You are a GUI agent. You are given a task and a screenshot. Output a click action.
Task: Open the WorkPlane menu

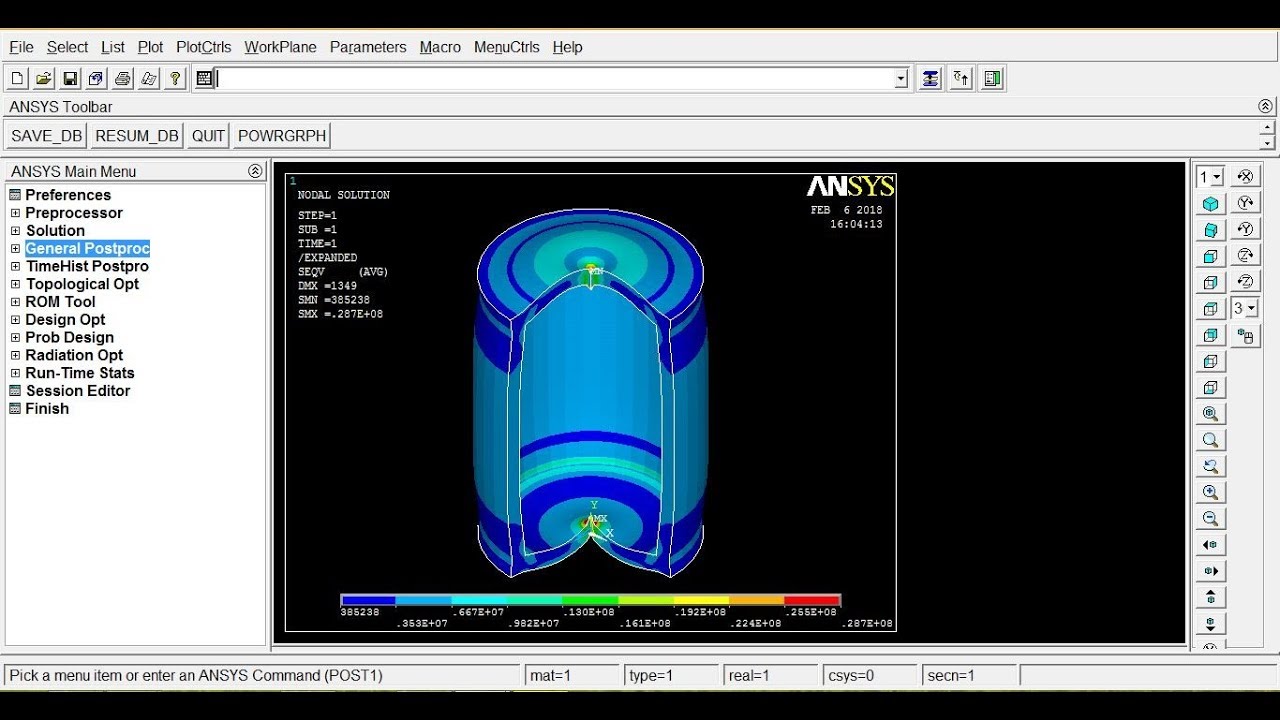(280, 47)
